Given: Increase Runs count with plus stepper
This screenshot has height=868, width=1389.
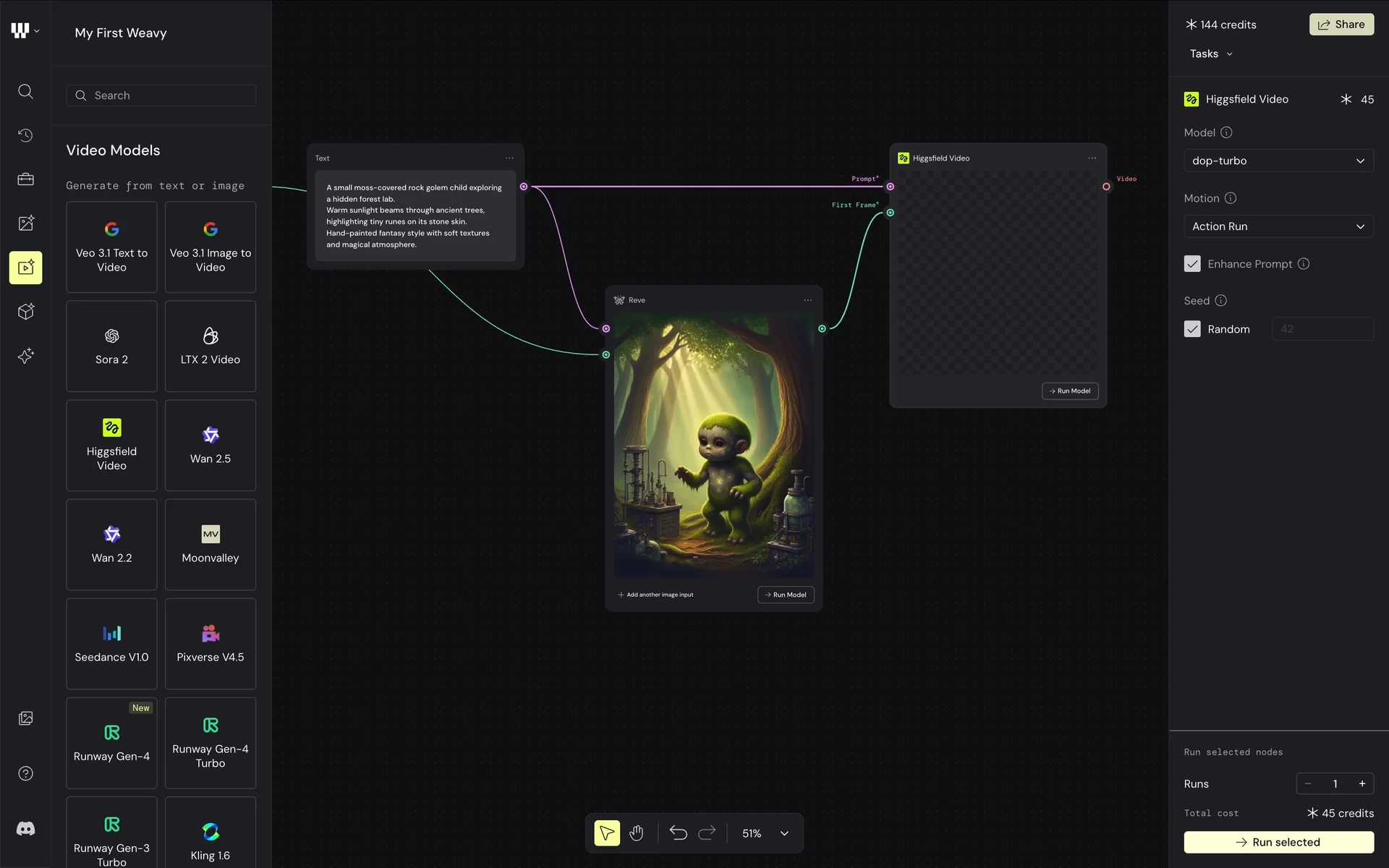Looking at the screenshot, I should pos(1362,783).
